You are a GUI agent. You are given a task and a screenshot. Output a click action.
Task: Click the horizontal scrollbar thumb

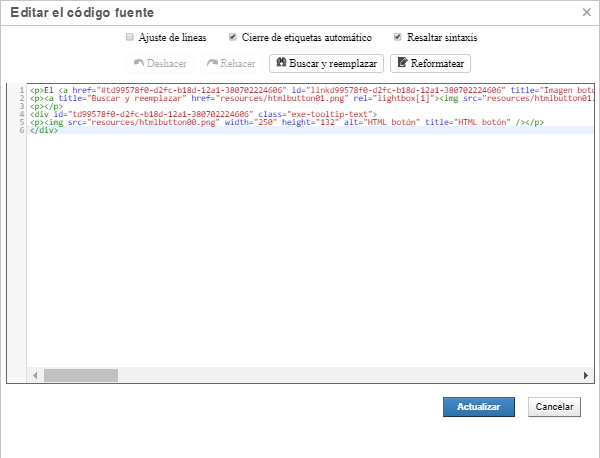click(x=81, y=375)
